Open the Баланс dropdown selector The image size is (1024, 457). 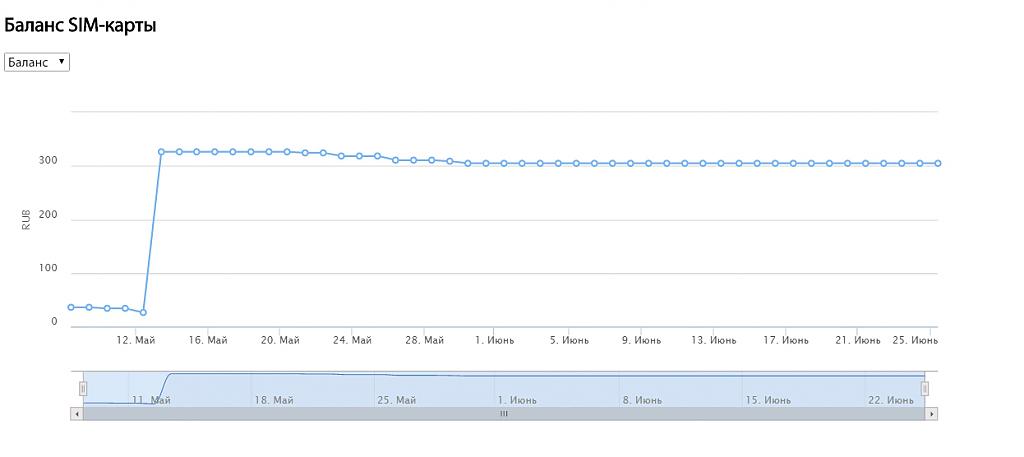coord(37,62)
